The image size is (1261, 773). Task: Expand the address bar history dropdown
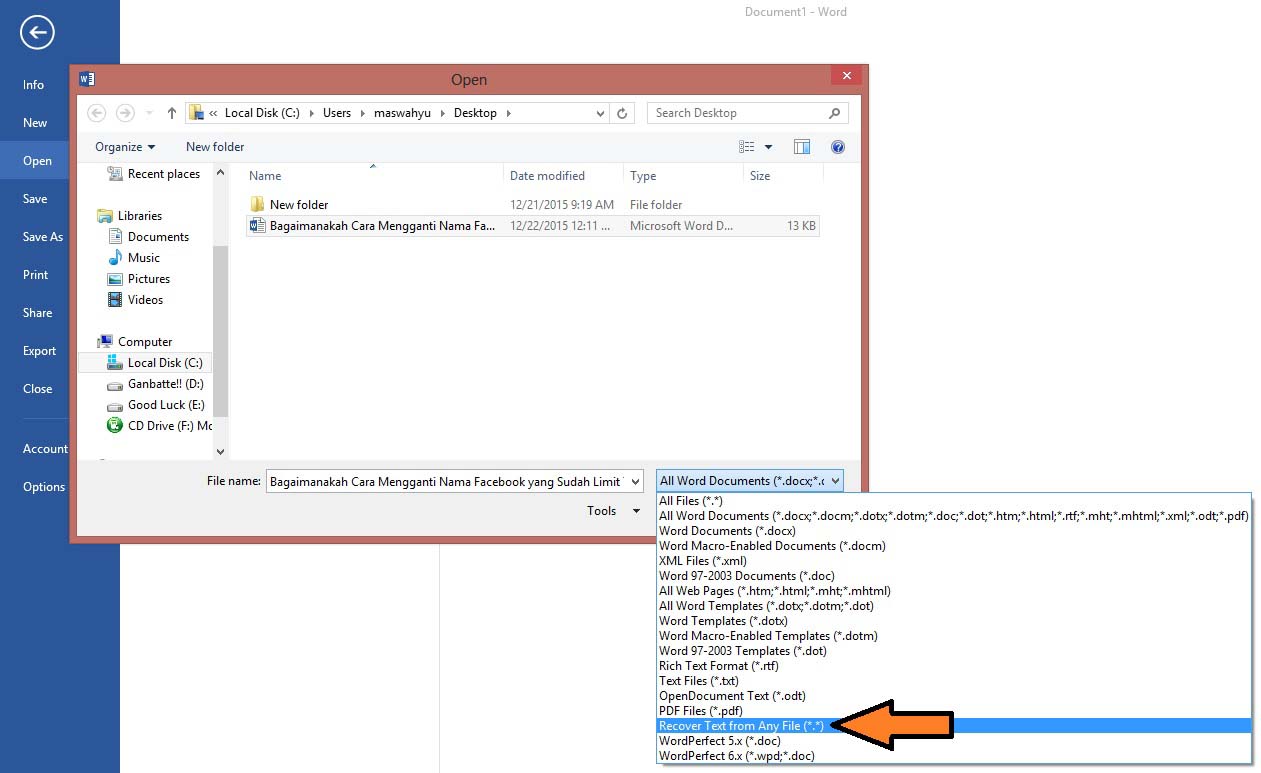pyautogui.click(x=600, y=113)
